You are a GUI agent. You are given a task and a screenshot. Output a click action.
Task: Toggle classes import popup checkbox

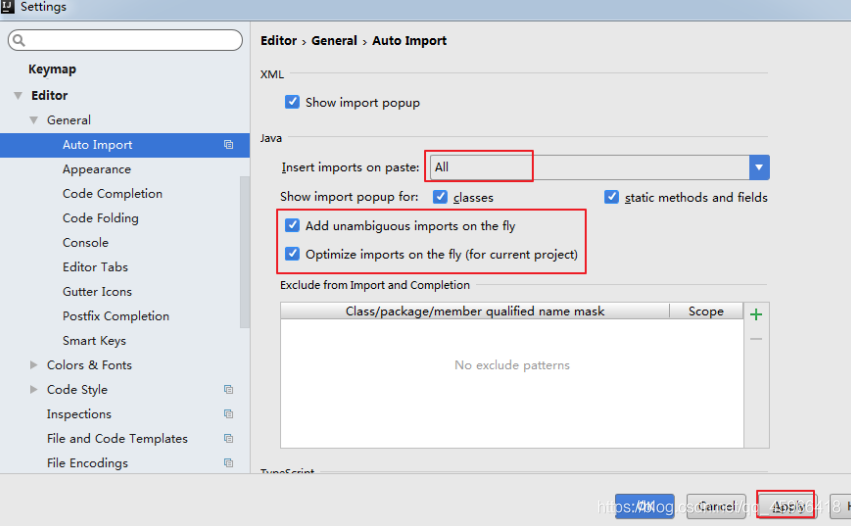440,197
